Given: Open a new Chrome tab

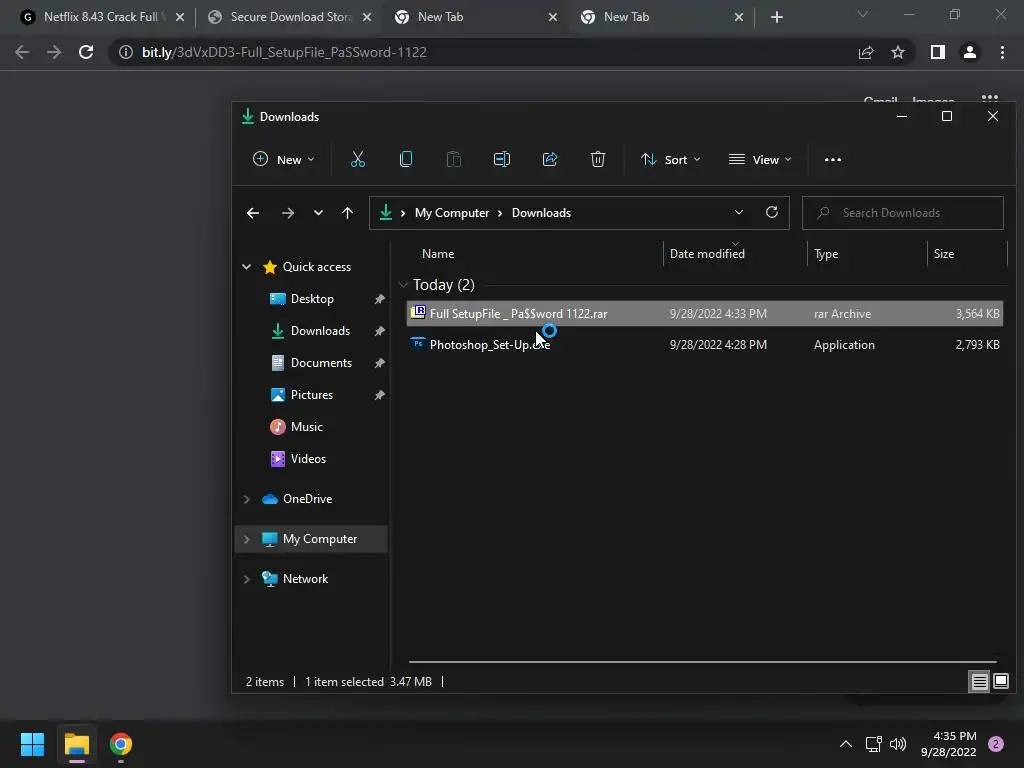Looking at the screenshot, I should tap(776, 17).
